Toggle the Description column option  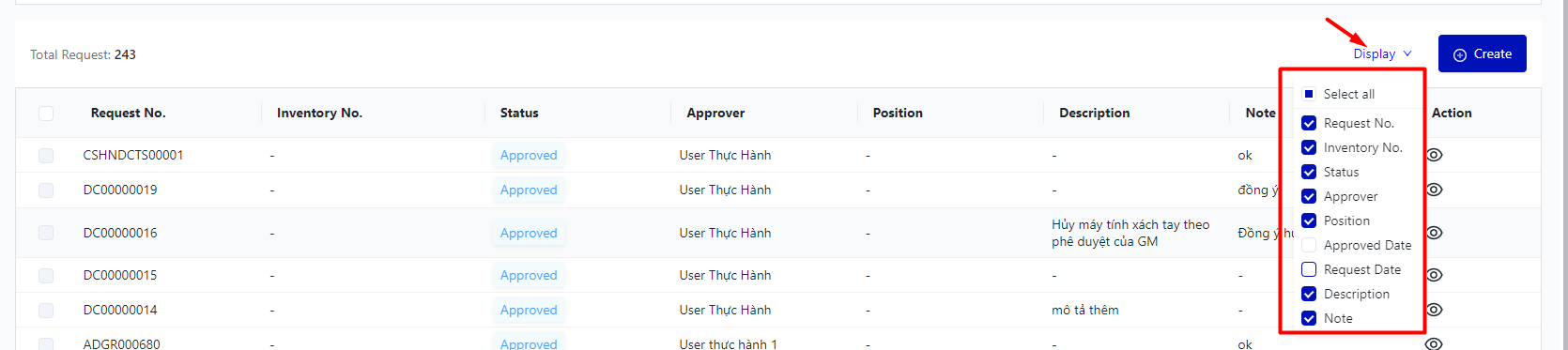coord(1309,294)
